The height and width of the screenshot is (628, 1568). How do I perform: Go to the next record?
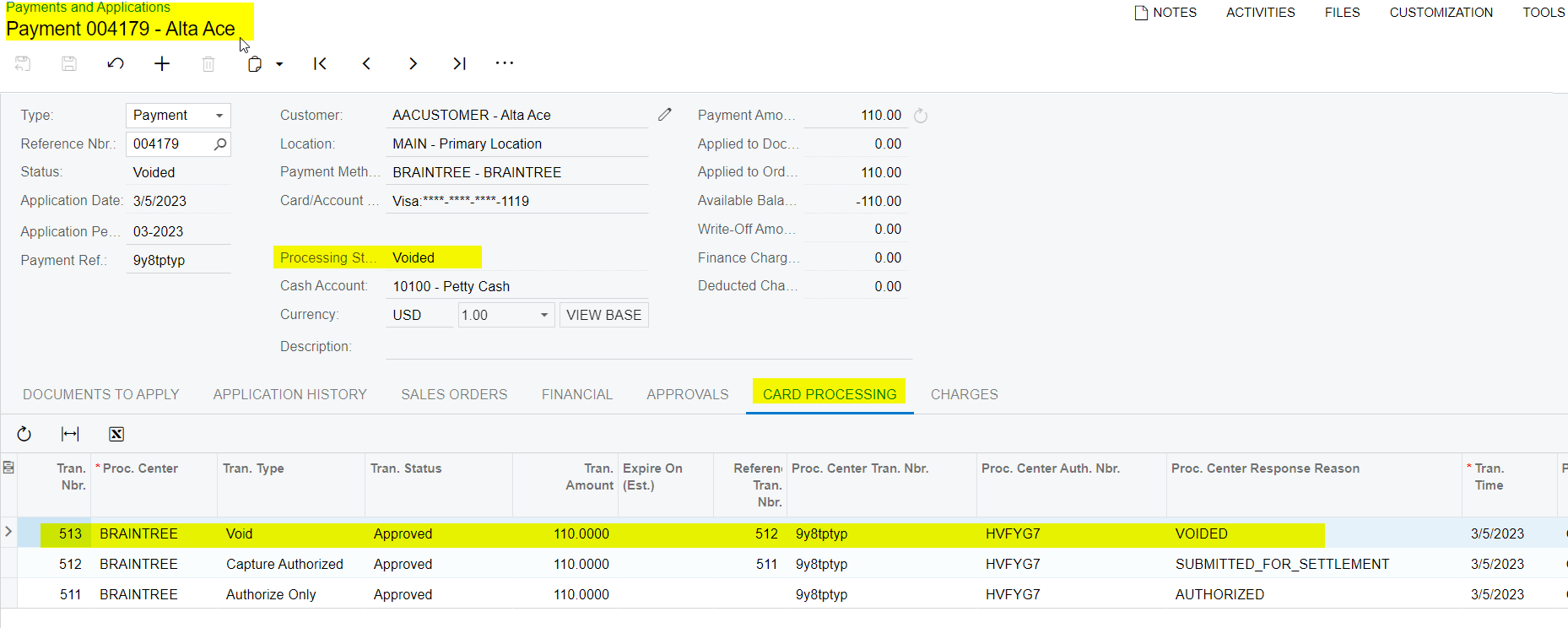click(413, 63)
